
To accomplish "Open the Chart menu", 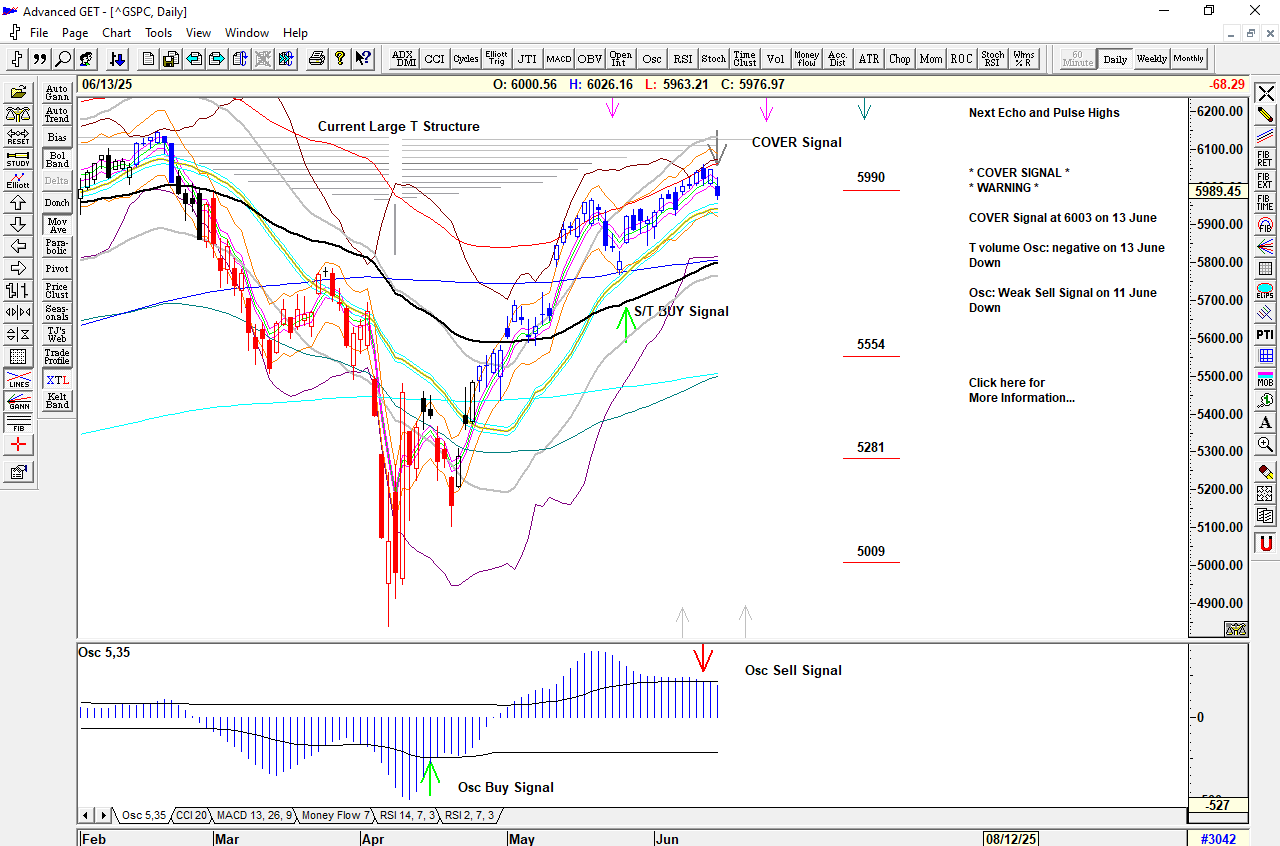I will click(116, 33).
